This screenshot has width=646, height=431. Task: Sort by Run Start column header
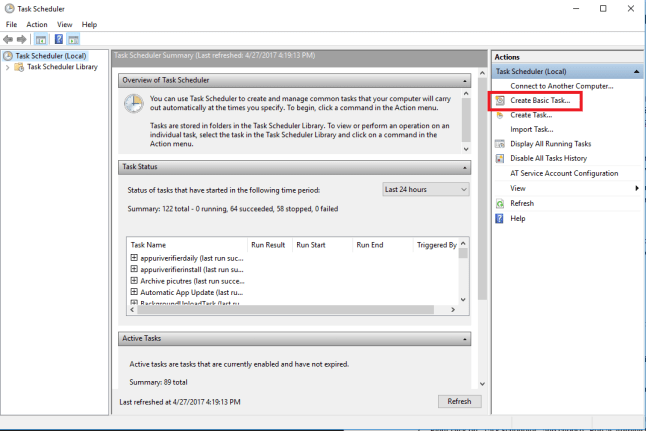[x=322, y=245]
